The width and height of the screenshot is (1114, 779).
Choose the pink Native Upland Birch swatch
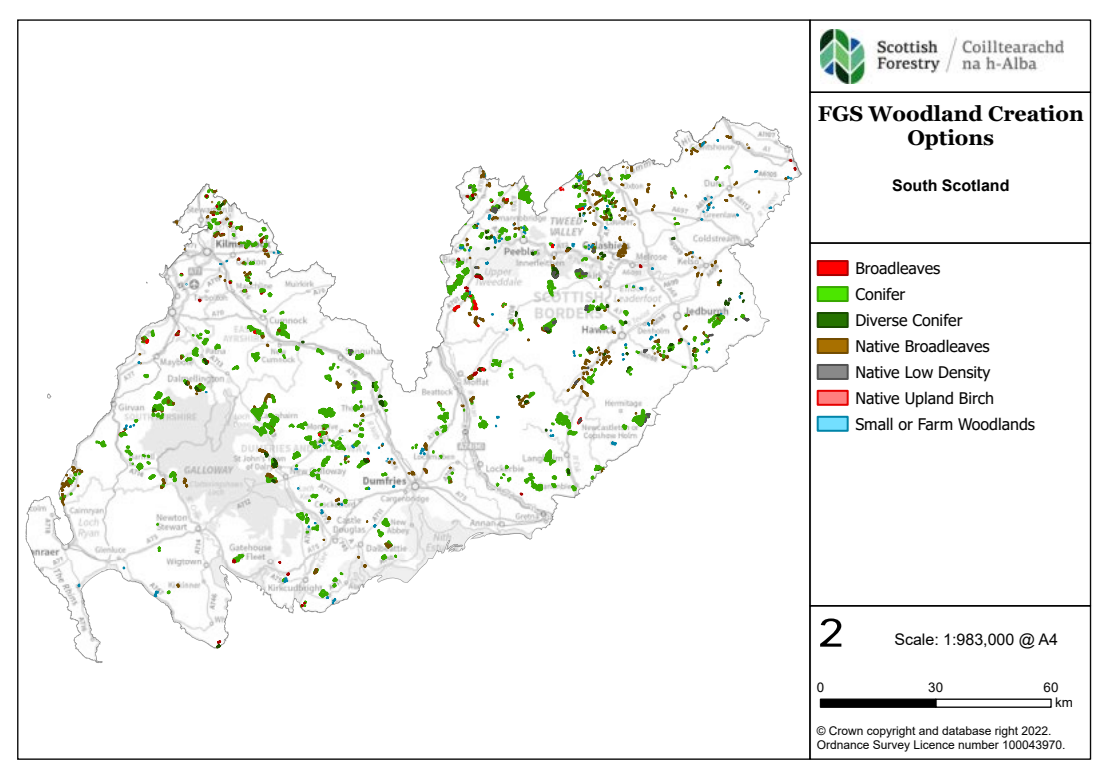click(x=832, y=398)
